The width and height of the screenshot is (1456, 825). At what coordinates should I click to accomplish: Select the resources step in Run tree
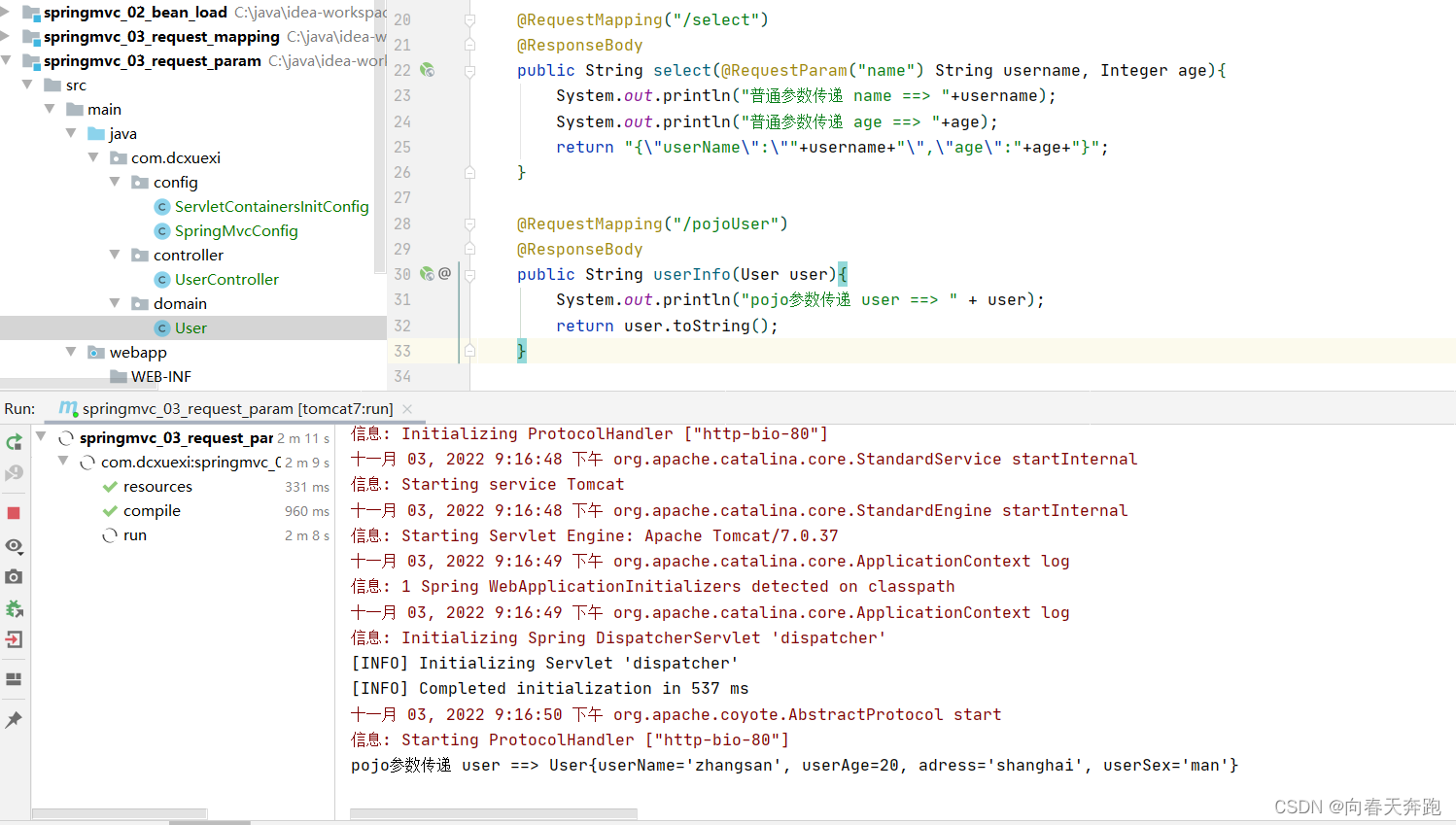157,487
